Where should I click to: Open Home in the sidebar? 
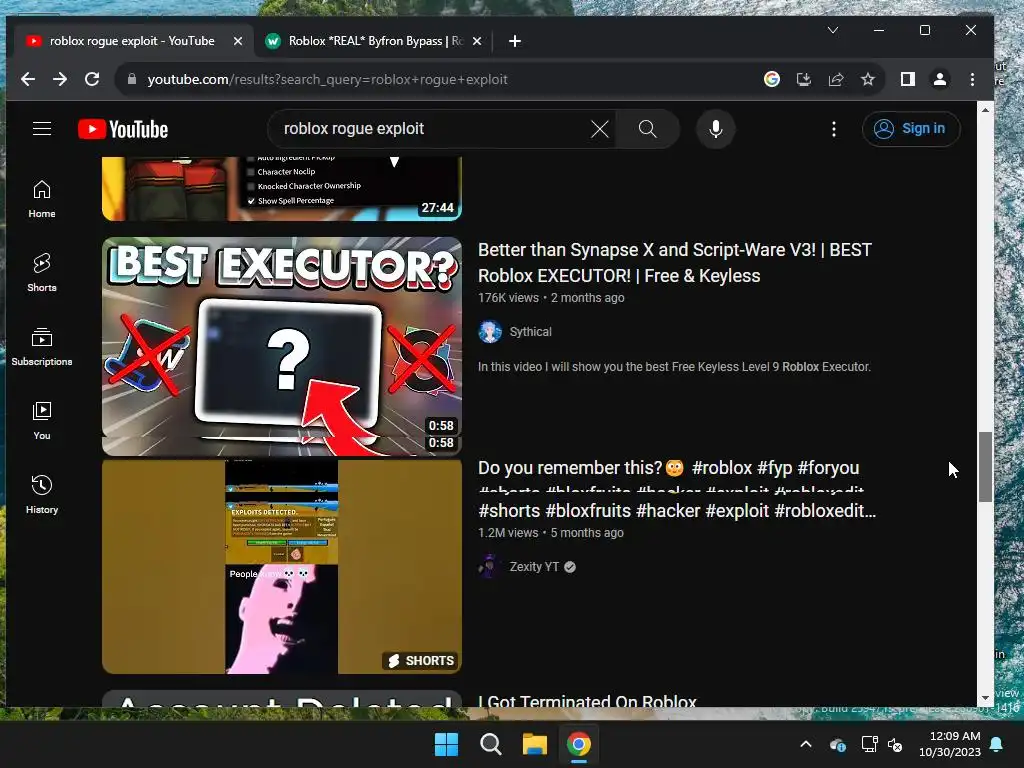(42, 199)
